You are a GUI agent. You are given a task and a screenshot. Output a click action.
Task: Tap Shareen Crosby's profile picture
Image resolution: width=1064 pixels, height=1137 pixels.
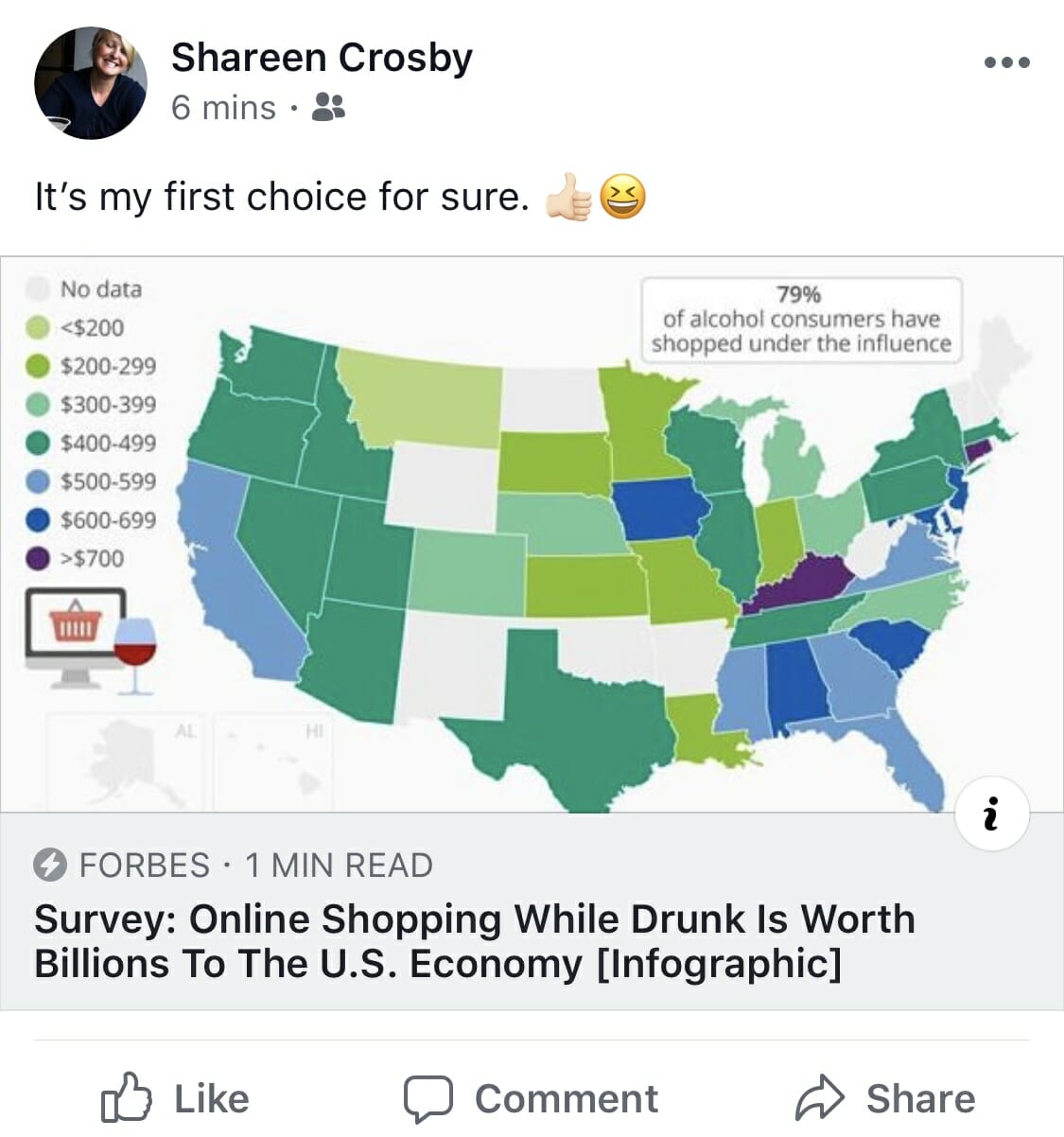(91, 83)
